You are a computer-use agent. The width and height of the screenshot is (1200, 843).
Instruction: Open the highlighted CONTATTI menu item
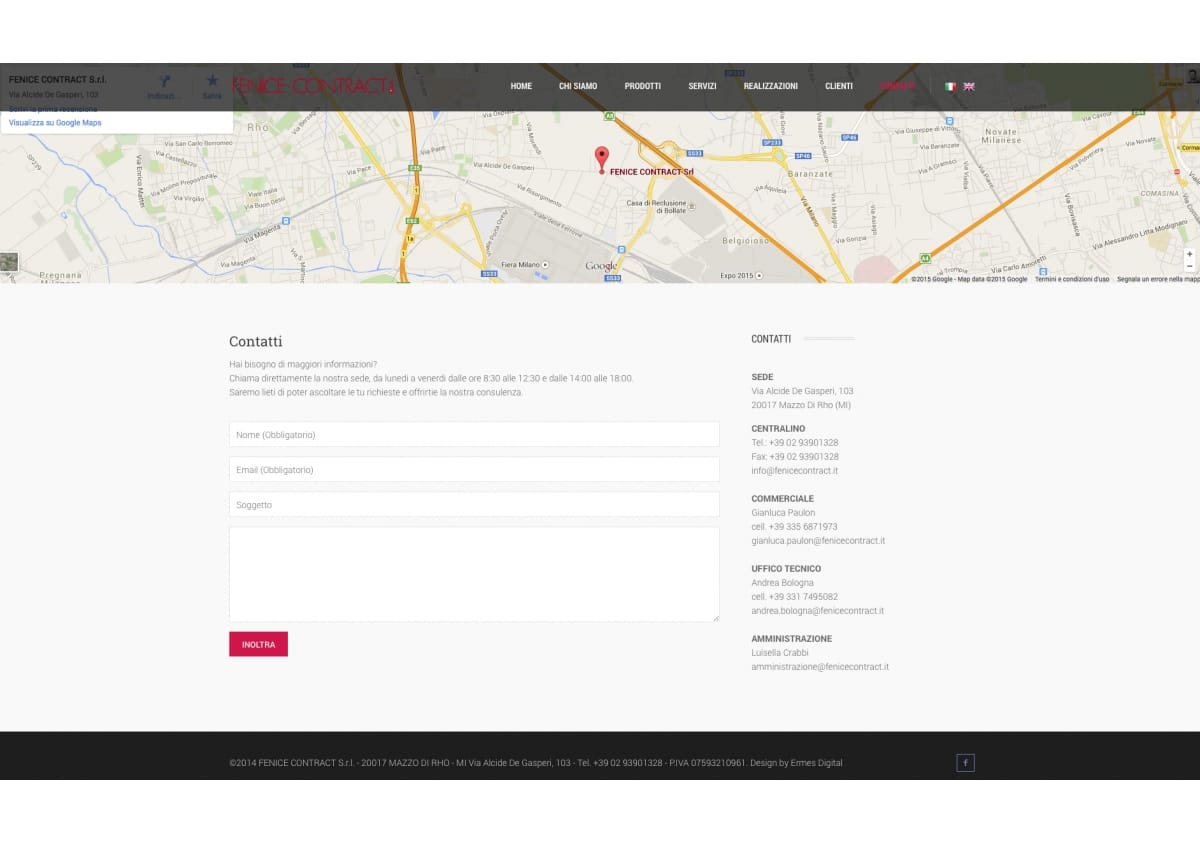(x=897, y=87)
